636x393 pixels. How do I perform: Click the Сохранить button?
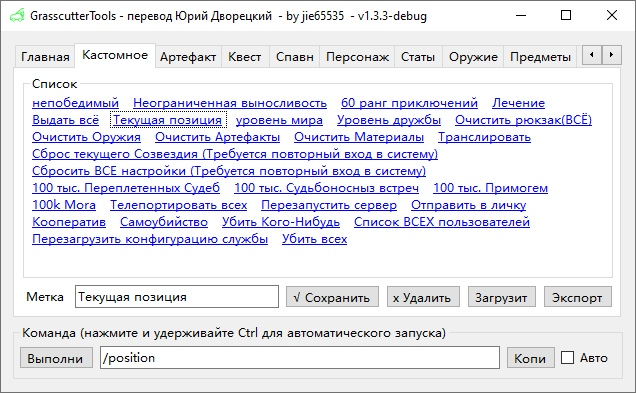click(x=332, y=297)
